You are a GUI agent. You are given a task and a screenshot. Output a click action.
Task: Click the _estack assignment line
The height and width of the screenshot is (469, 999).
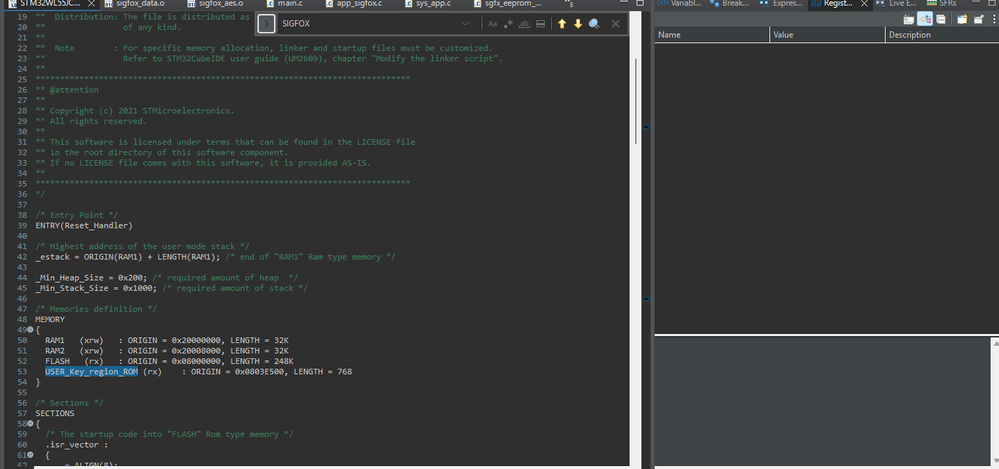[x=215, y=257]
